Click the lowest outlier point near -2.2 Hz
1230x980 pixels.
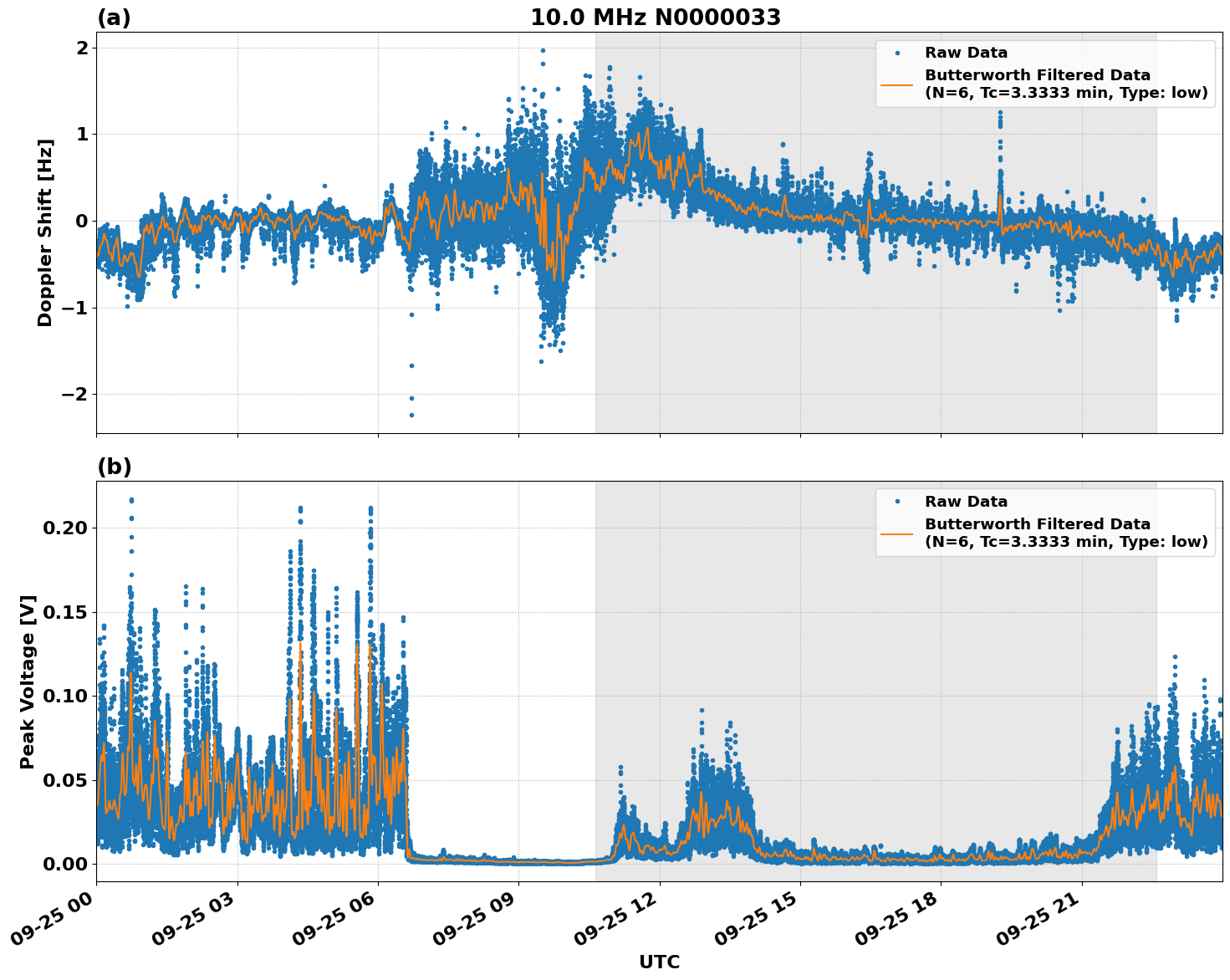[410, 414]
